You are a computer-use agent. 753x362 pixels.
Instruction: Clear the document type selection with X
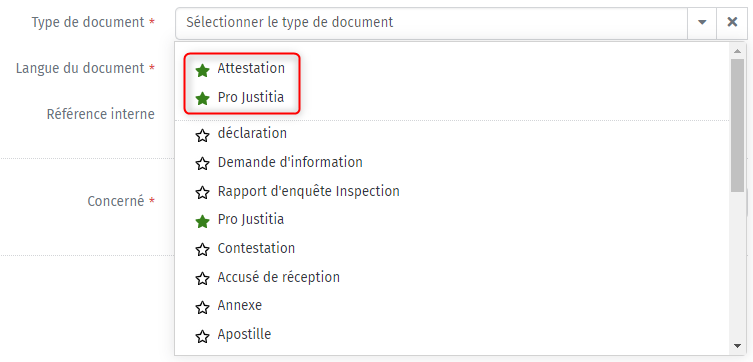732,23
